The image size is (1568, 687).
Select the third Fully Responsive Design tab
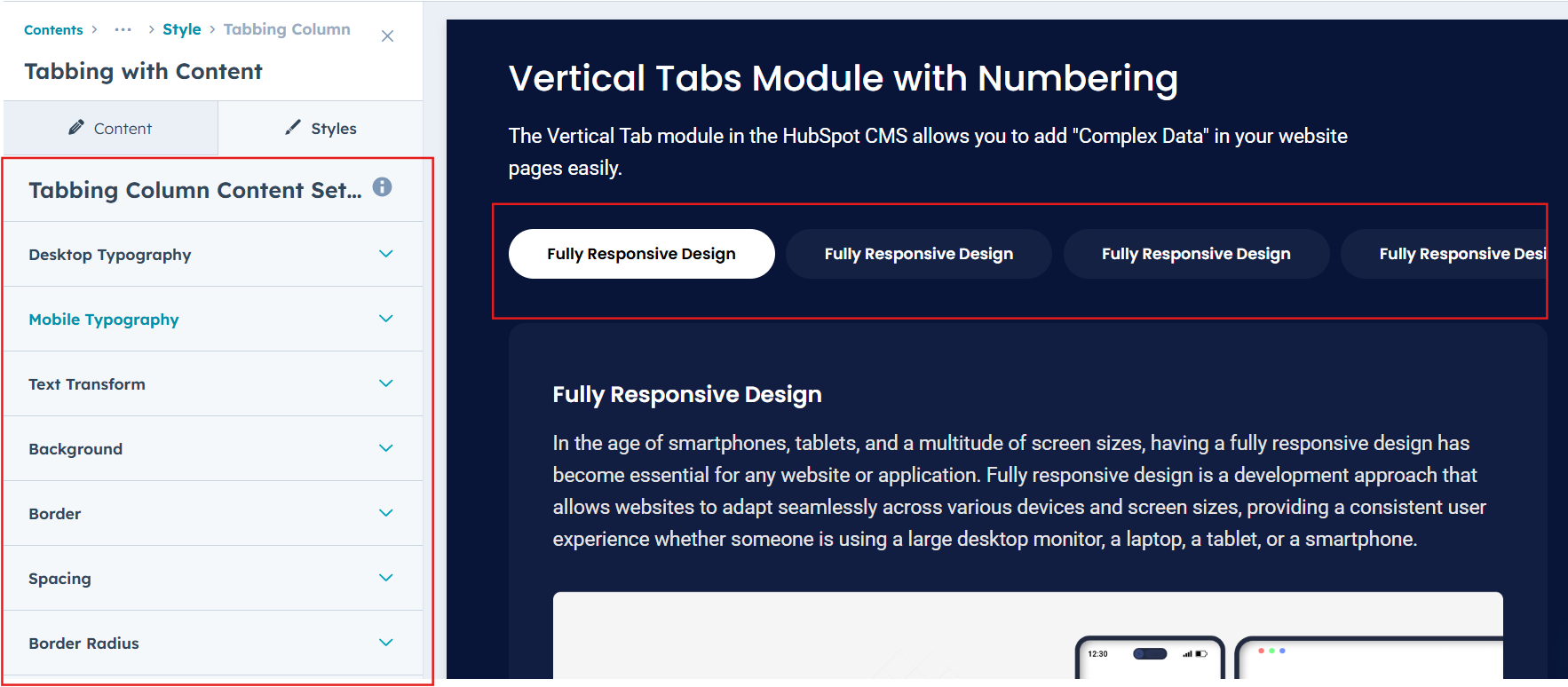click(x=1196, y=254)
